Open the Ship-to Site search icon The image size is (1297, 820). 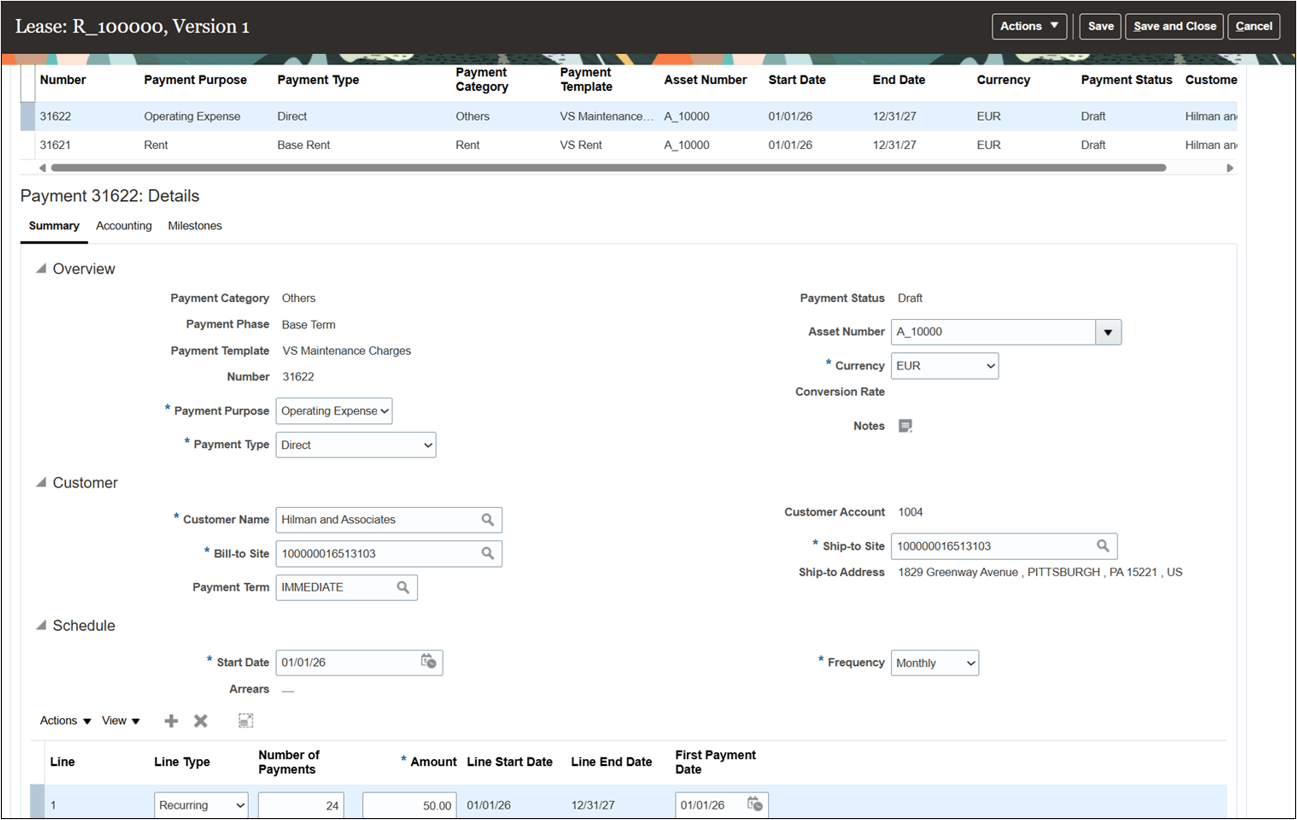1102,545
